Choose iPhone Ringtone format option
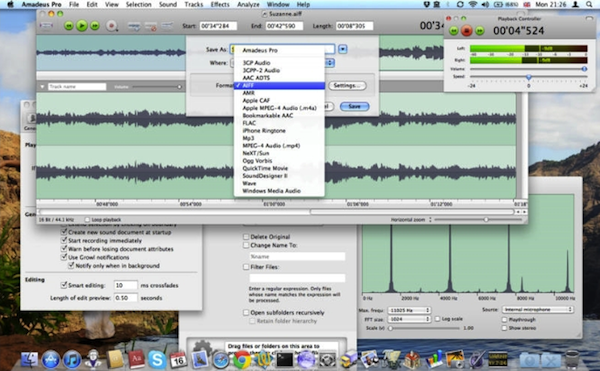This screenshot has height=371, width=600. 279,130
